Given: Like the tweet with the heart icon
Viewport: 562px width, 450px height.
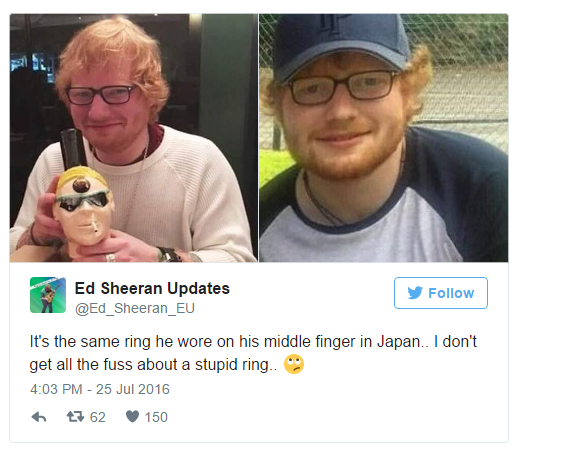Looking at the screenshot, I should [132, 416].
